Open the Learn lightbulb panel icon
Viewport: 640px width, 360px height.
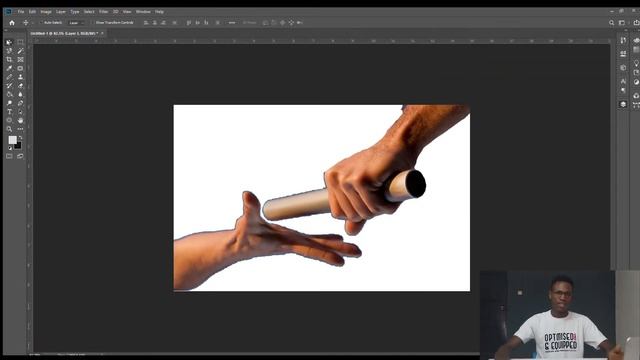click(x=636, y=63)
